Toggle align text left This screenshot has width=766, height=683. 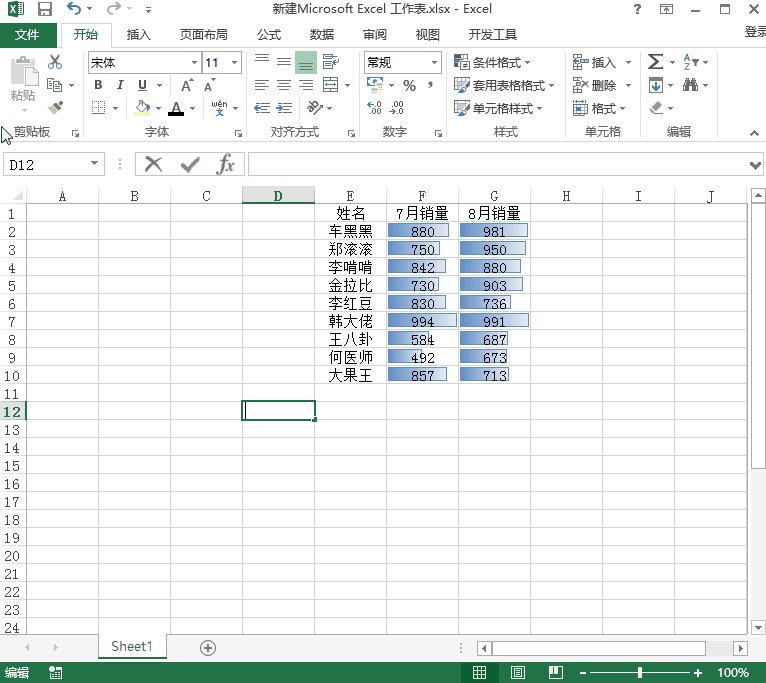click(262, 85)
